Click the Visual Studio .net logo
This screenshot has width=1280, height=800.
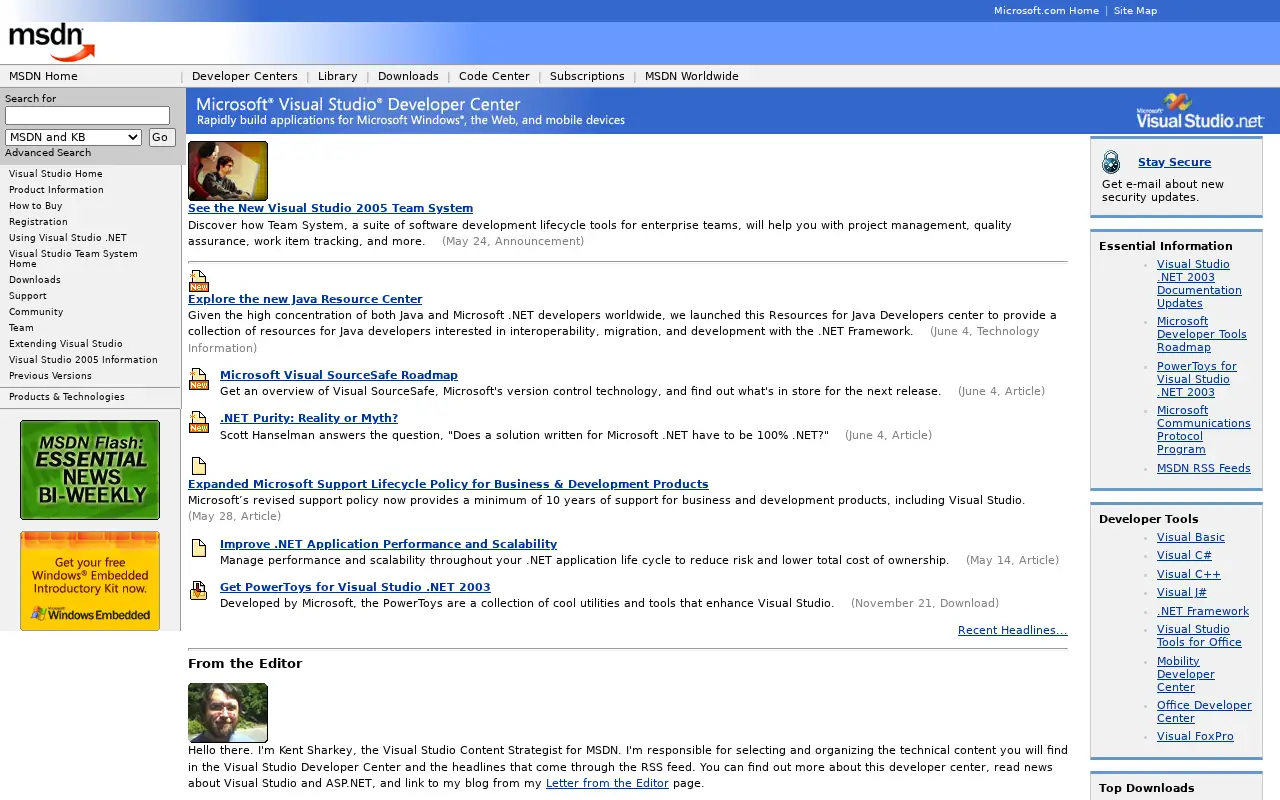point(1200,111)
